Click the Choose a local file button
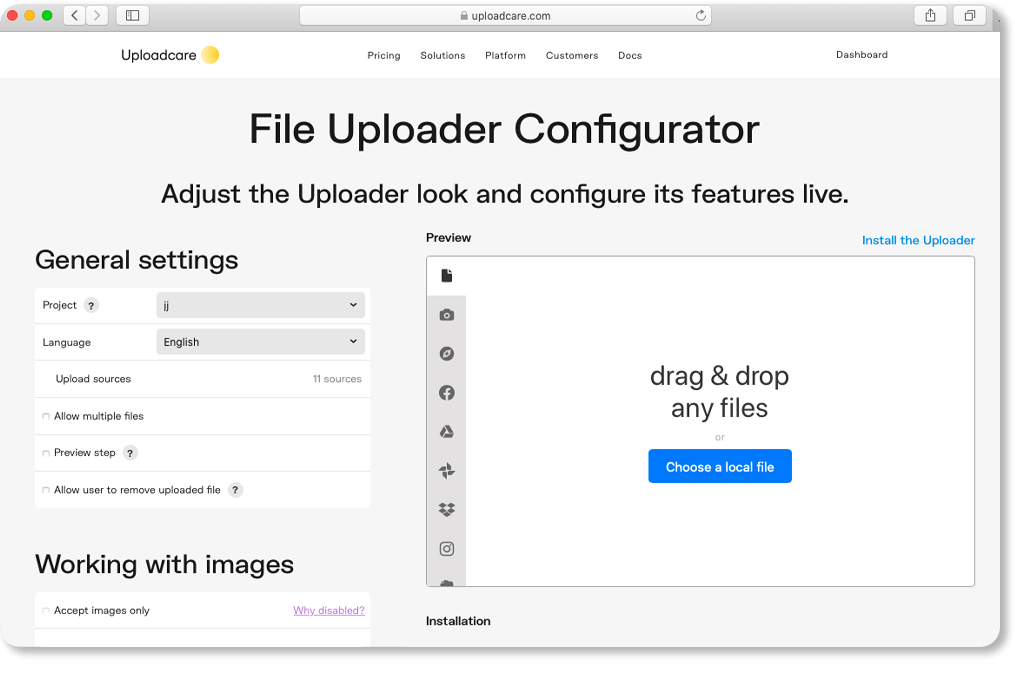Viewport: 1015px width, 676px height. coord(719,466)
